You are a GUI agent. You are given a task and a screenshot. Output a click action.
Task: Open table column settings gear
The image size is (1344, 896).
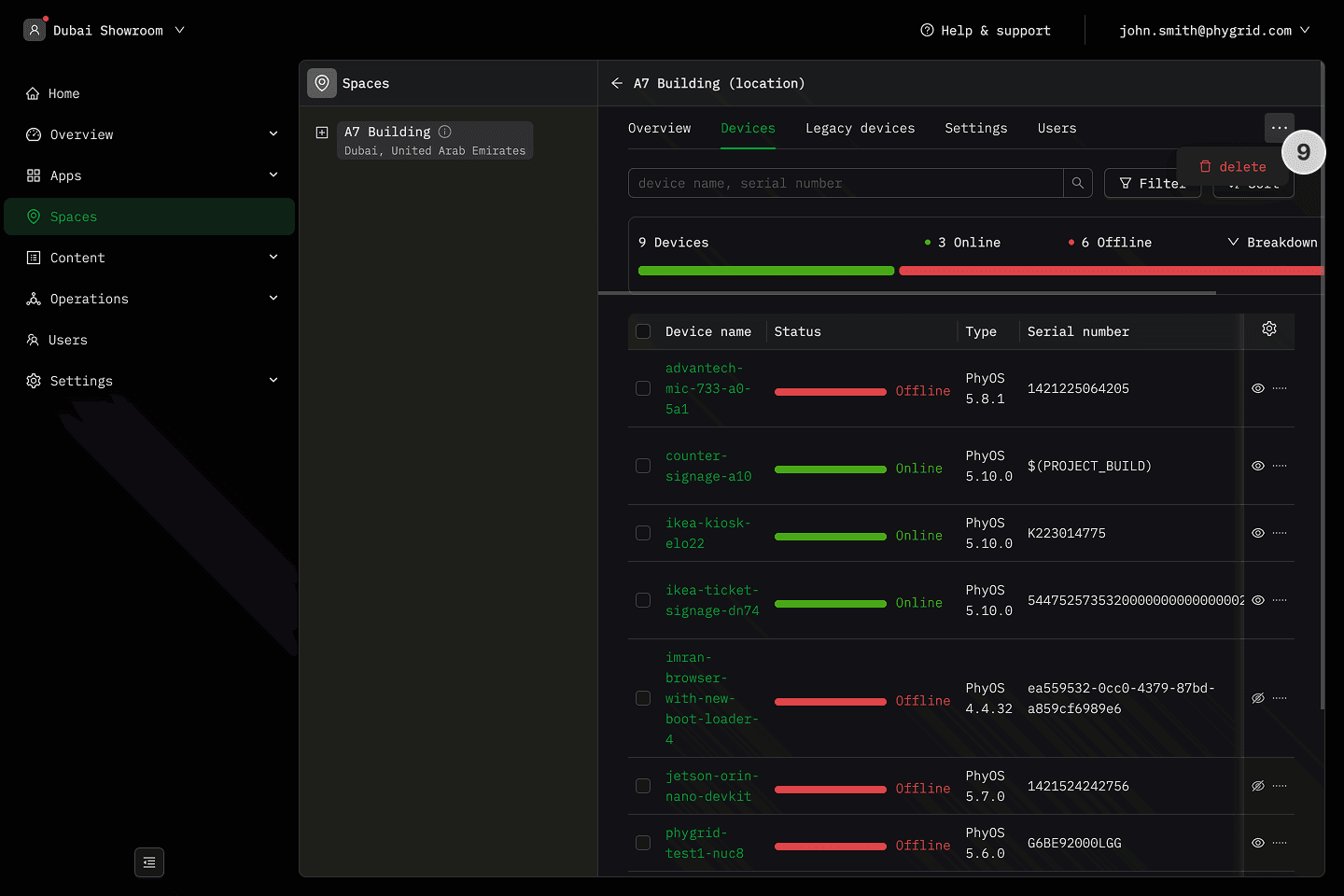coord(1268,329)
